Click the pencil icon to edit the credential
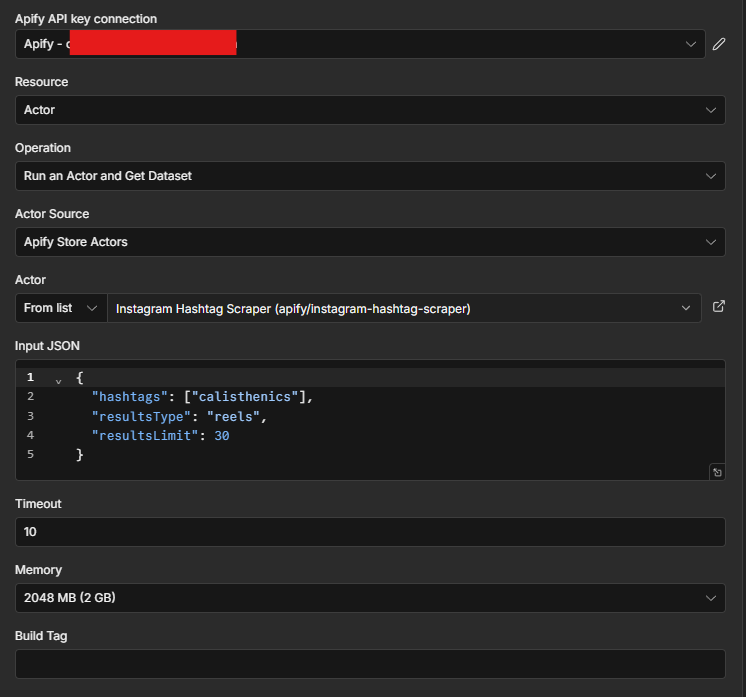The width and height of the screenshot is (746, 697). coord(718,44)
